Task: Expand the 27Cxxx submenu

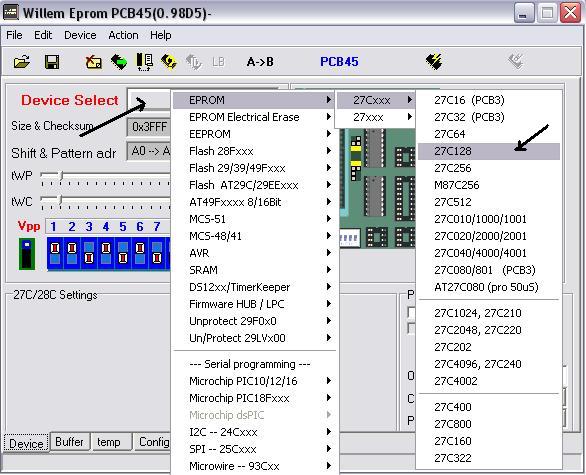Action: point(376,100)
